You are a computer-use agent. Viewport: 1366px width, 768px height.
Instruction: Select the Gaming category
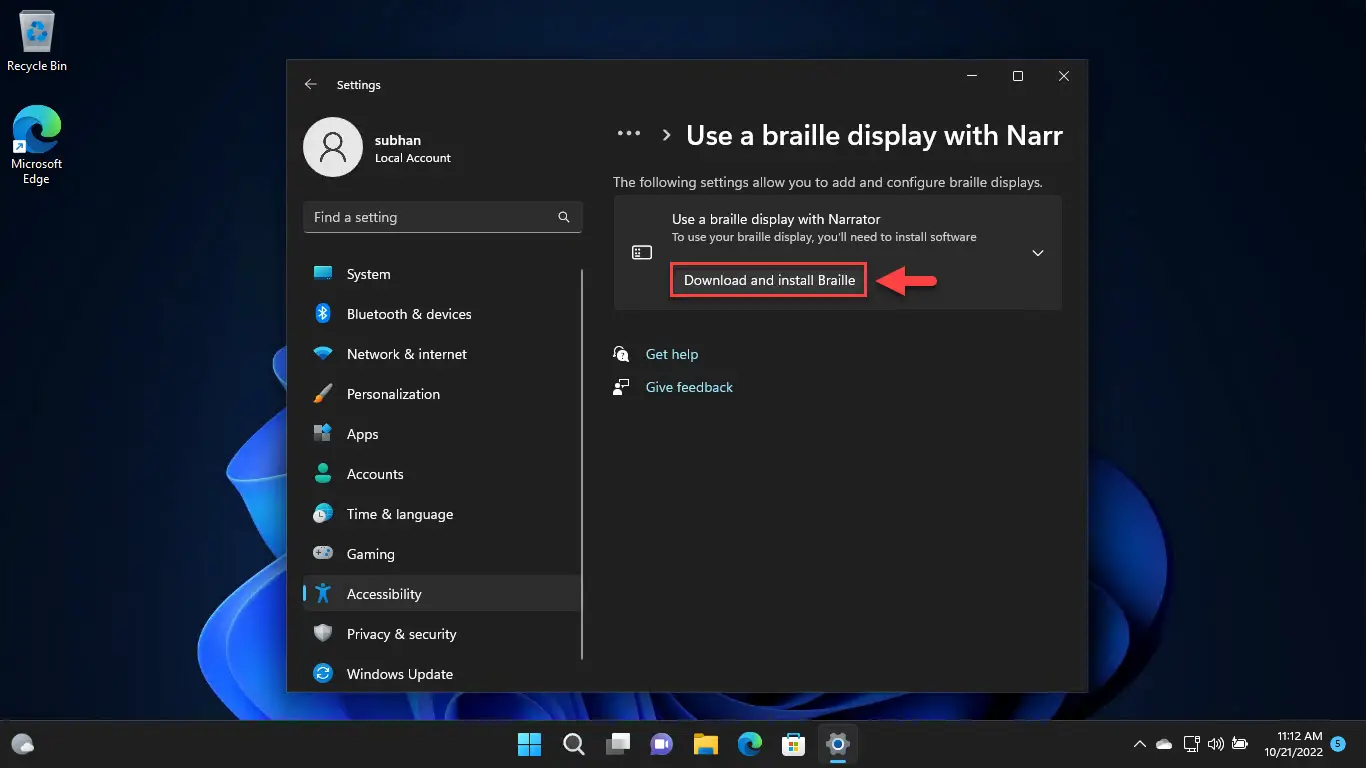[442, 554]
